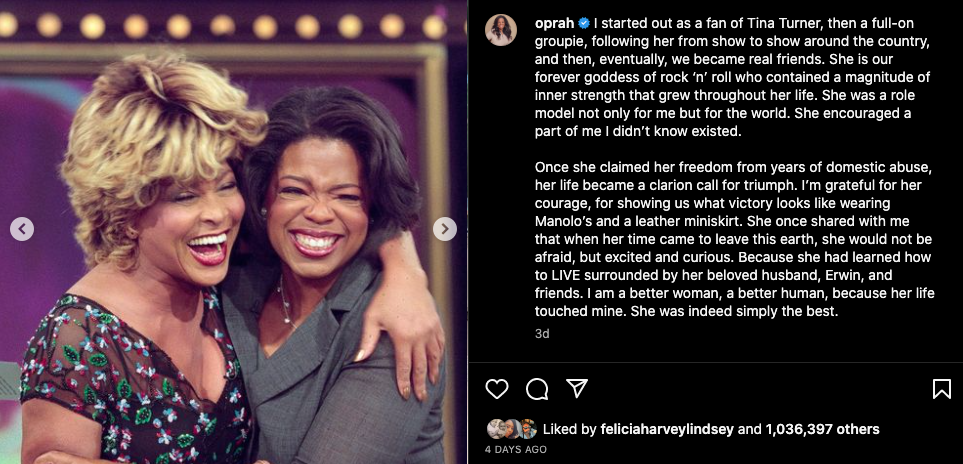This screenshot has height=464, width=963.
Task: Share the post using the paper plane icon
Action: (x=577, y=389)
